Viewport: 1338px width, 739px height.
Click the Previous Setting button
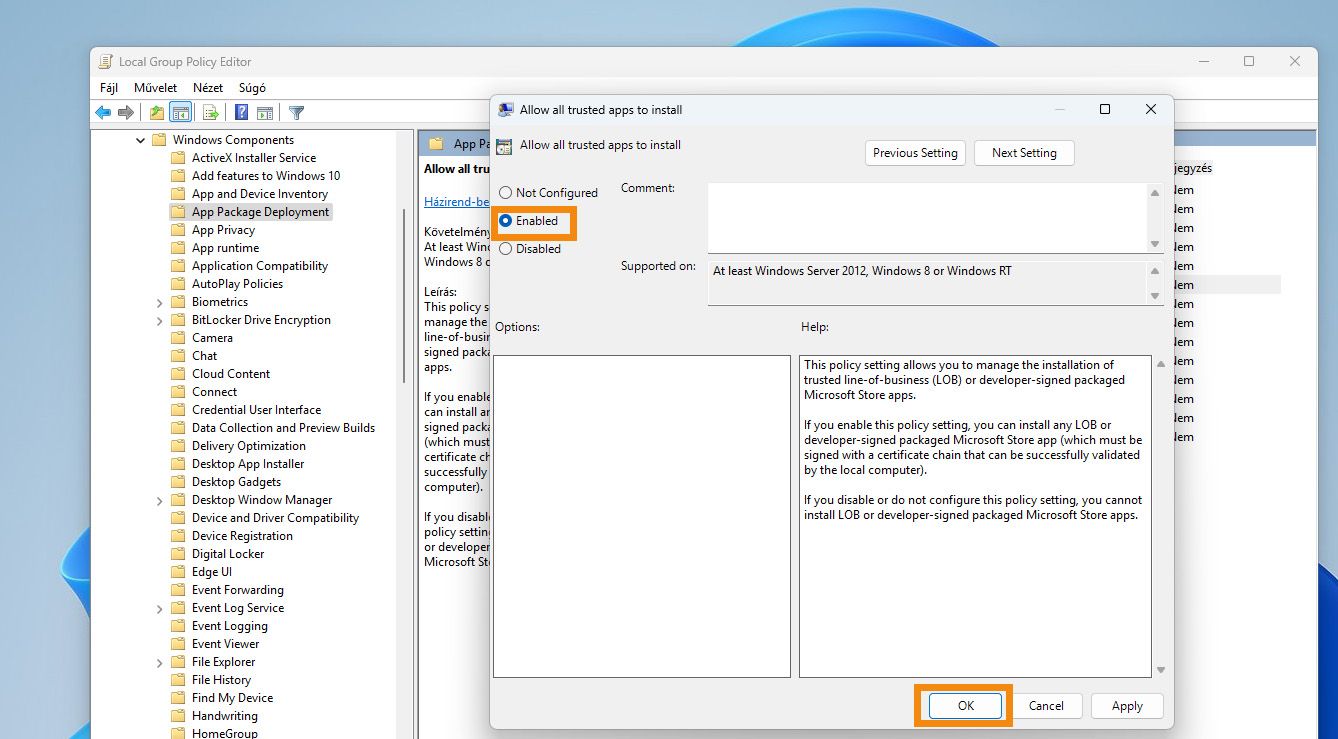pos(915,153)
